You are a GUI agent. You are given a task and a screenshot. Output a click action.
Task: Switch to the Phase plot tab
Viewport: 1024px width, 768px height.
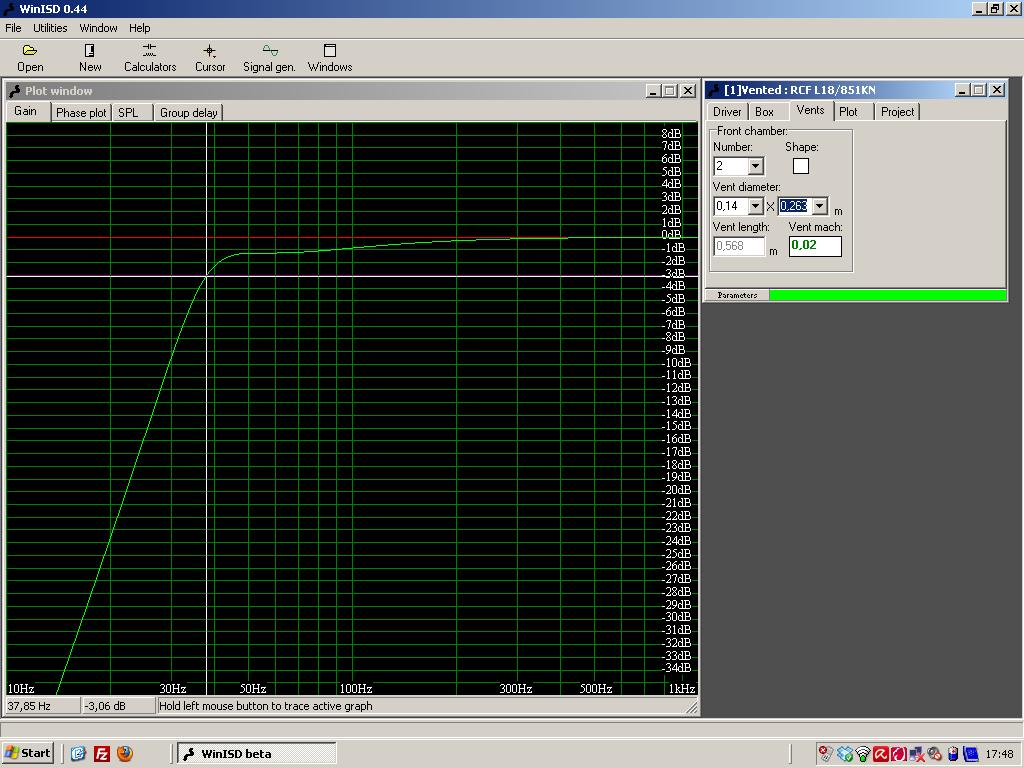pos(81,113)
